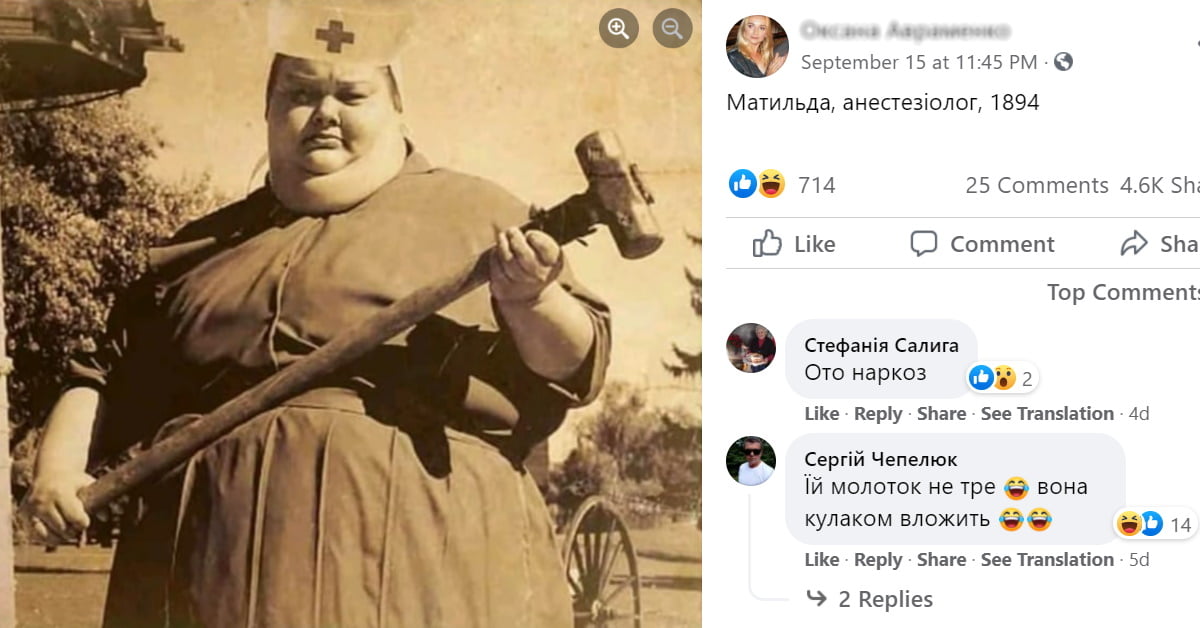
Task: Click the zoom out magnifier icon
Action: tap(672, 29)
